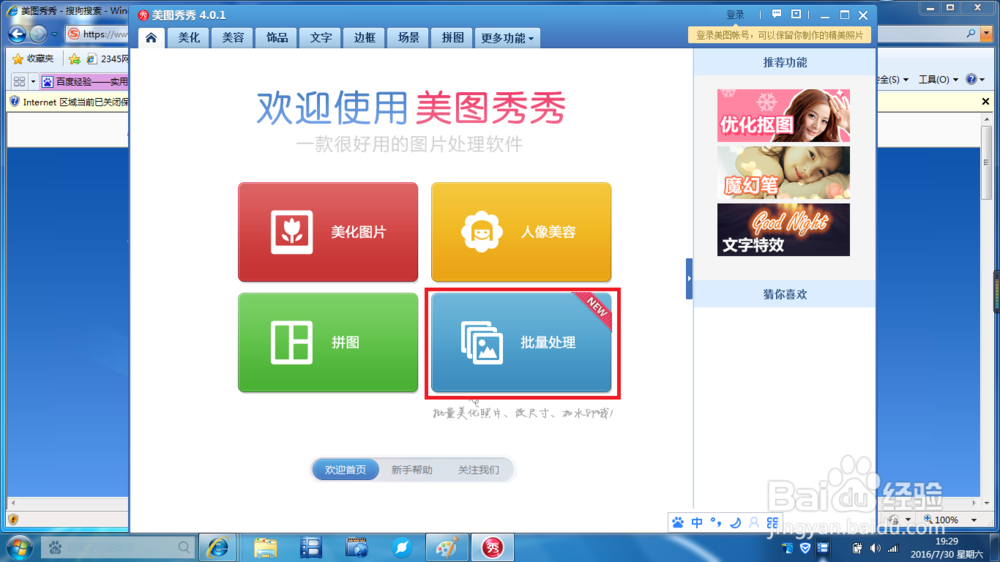The height and width of the screenshot is (562, 1000).
Task: Click 关注我们 at the bottom
Action: [478, 470]
